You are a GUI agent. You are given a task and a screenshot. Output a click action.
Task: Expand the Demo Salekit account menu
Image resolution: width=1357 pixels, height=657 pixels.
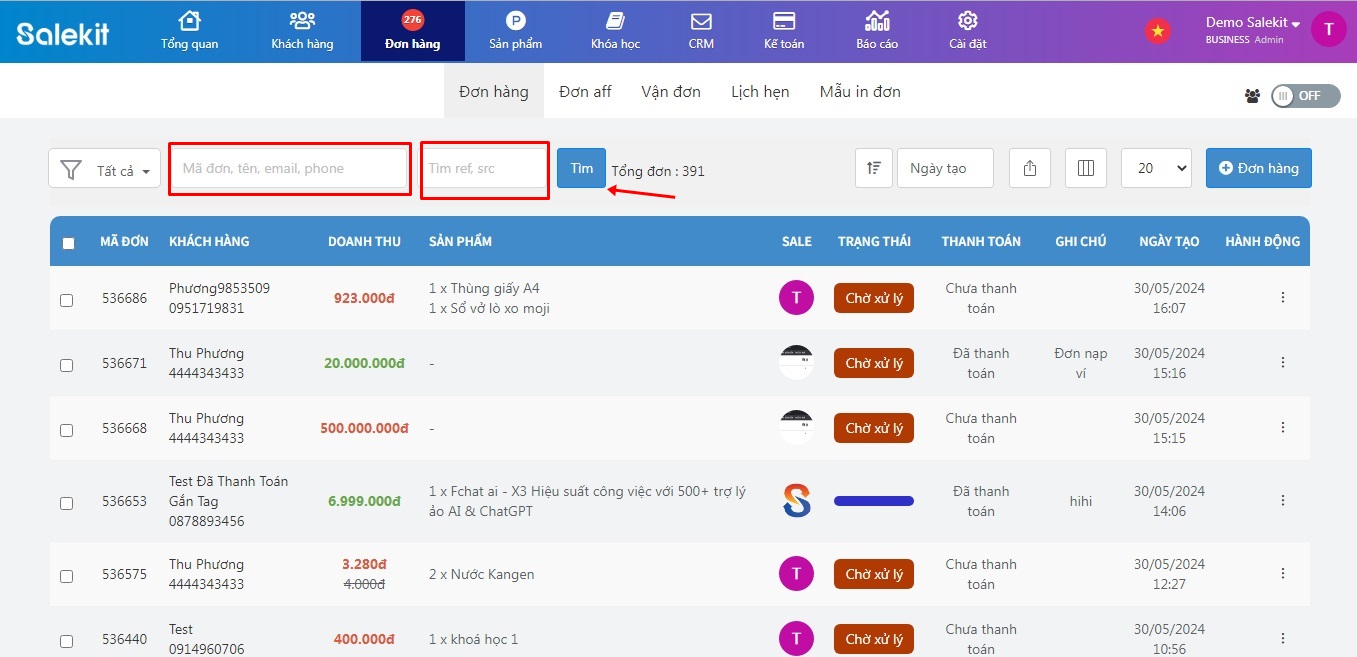tap(1252, 23)
